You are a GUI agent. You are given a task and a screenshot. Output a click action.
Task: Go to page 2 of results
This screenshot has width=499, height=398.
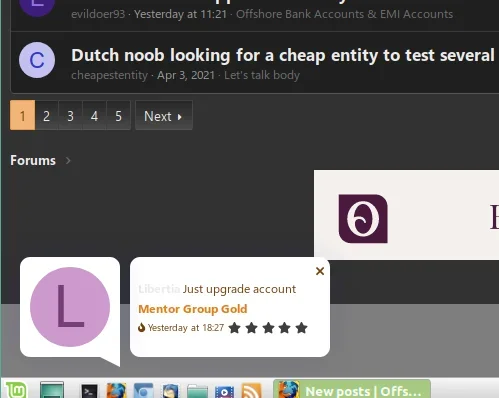pyautogui.click(x=46, y=115)
